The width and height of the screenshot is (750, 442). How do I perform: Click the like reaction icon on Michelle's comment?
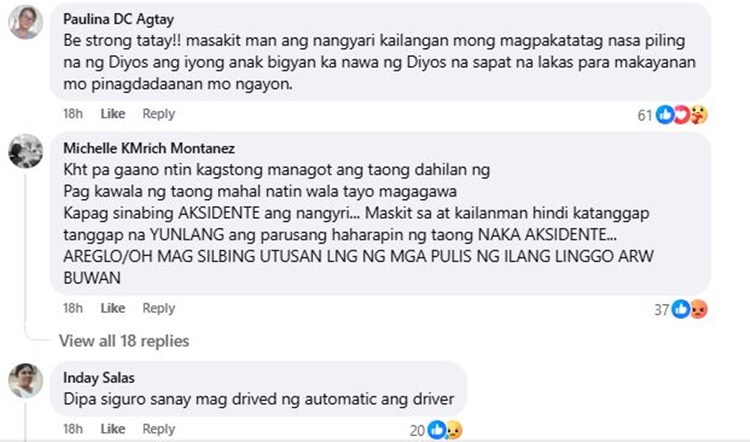(681, 309)
